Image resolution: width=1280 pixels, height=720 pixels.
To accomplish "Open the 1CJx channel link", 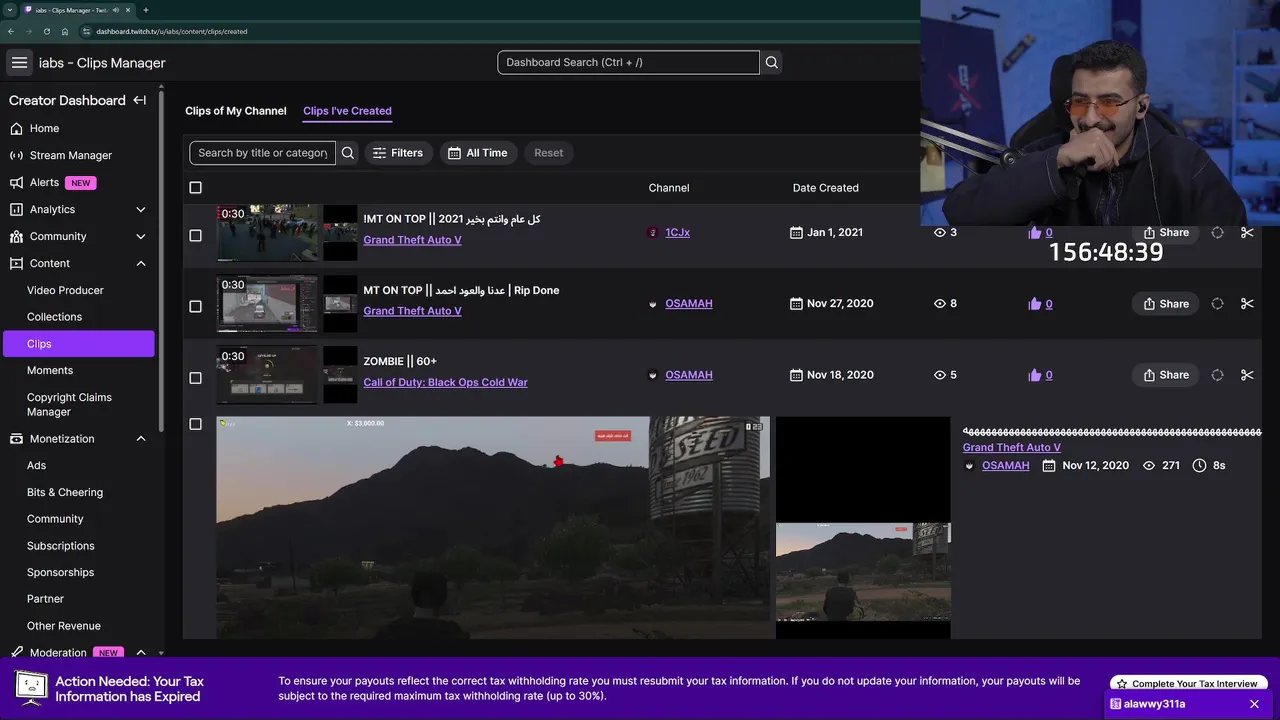I will pyautogui.click(x=677, y=232).
